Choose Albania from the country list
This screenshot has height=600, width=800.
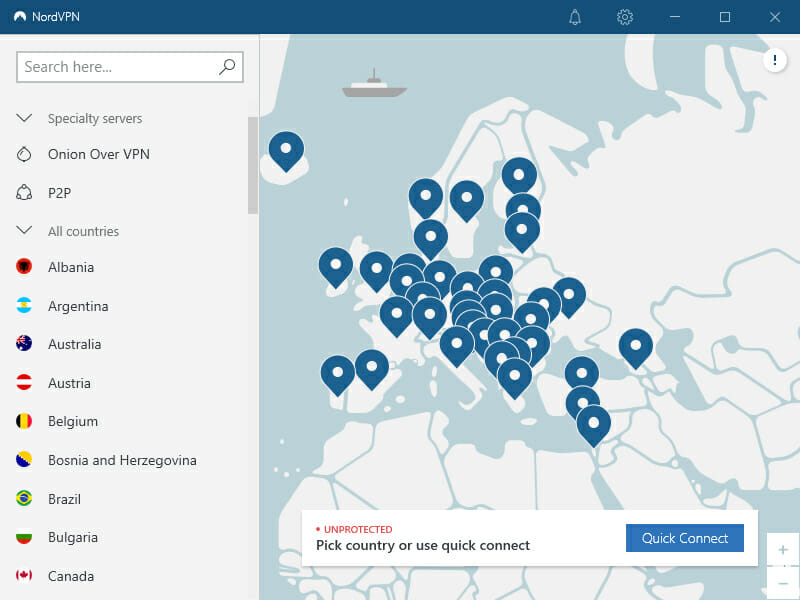[71, 267]
